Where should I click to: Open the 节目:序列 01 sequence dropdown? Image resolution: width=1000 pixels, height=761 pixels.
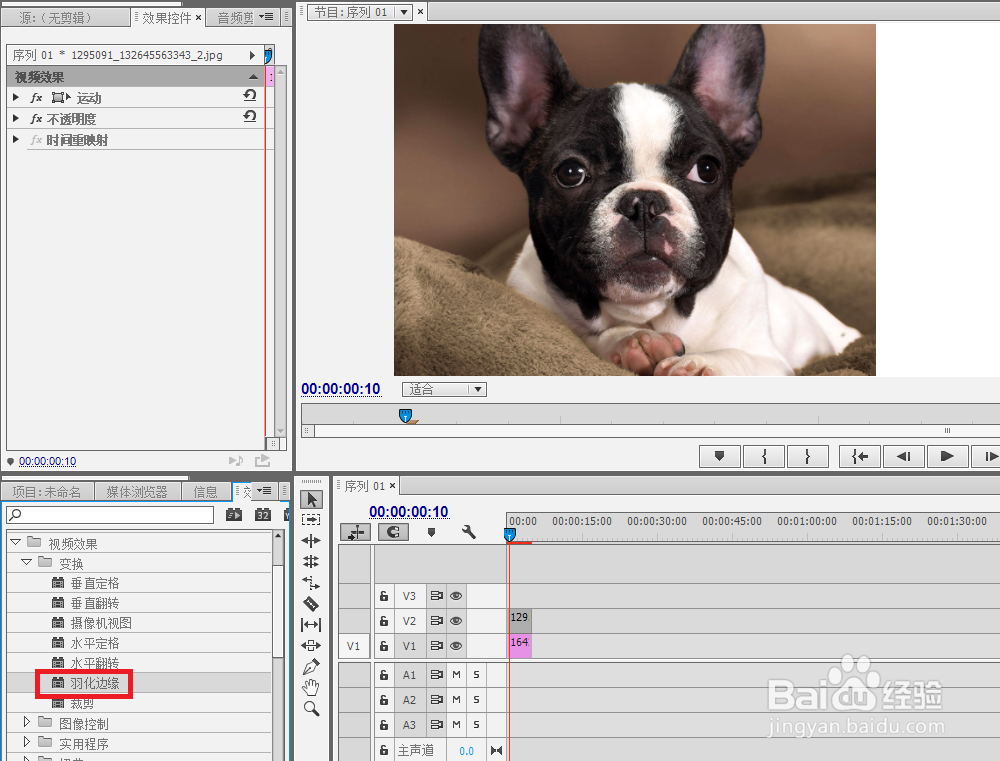click(x=402, y=12)
